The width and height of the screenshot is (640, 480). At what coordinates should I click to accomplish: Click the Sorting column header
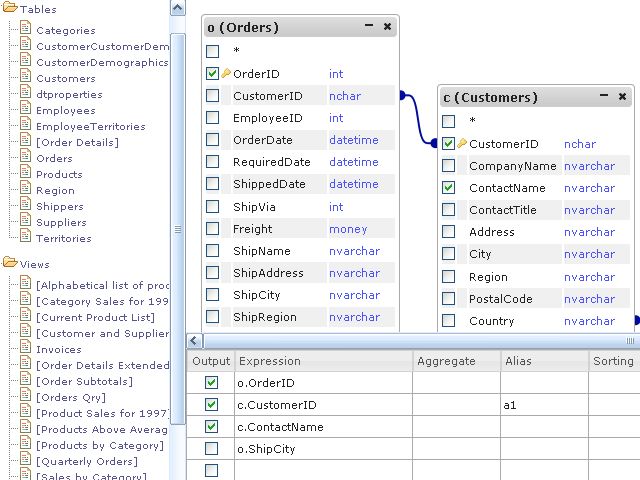[x=612, y=361]
